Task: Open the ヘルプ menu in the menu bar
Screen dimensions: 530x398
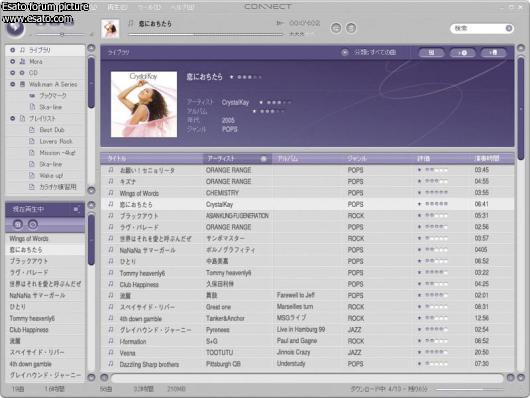Action: 182,7
